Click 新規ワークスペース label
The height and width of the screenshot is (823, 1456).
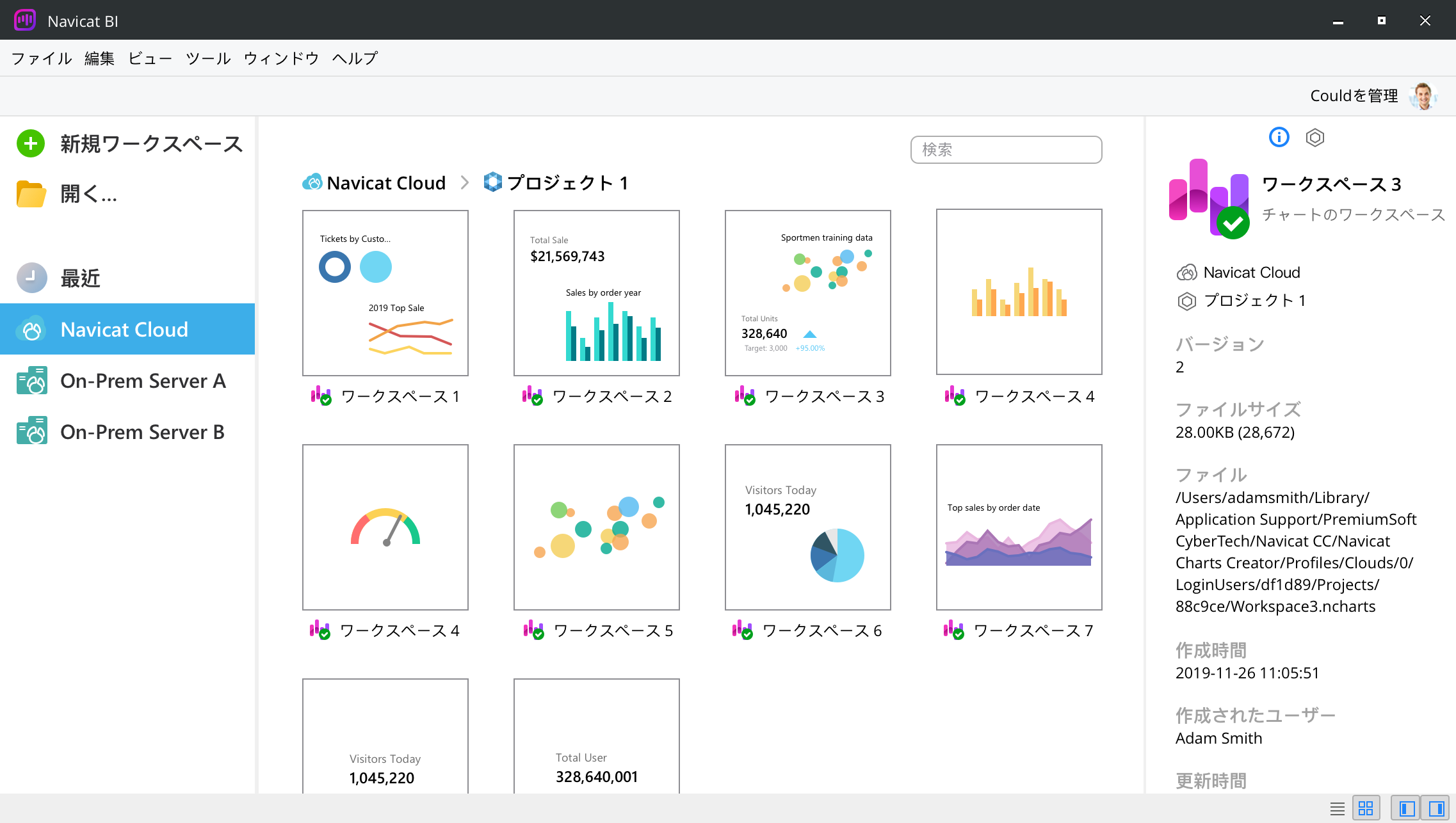point(152,143)
